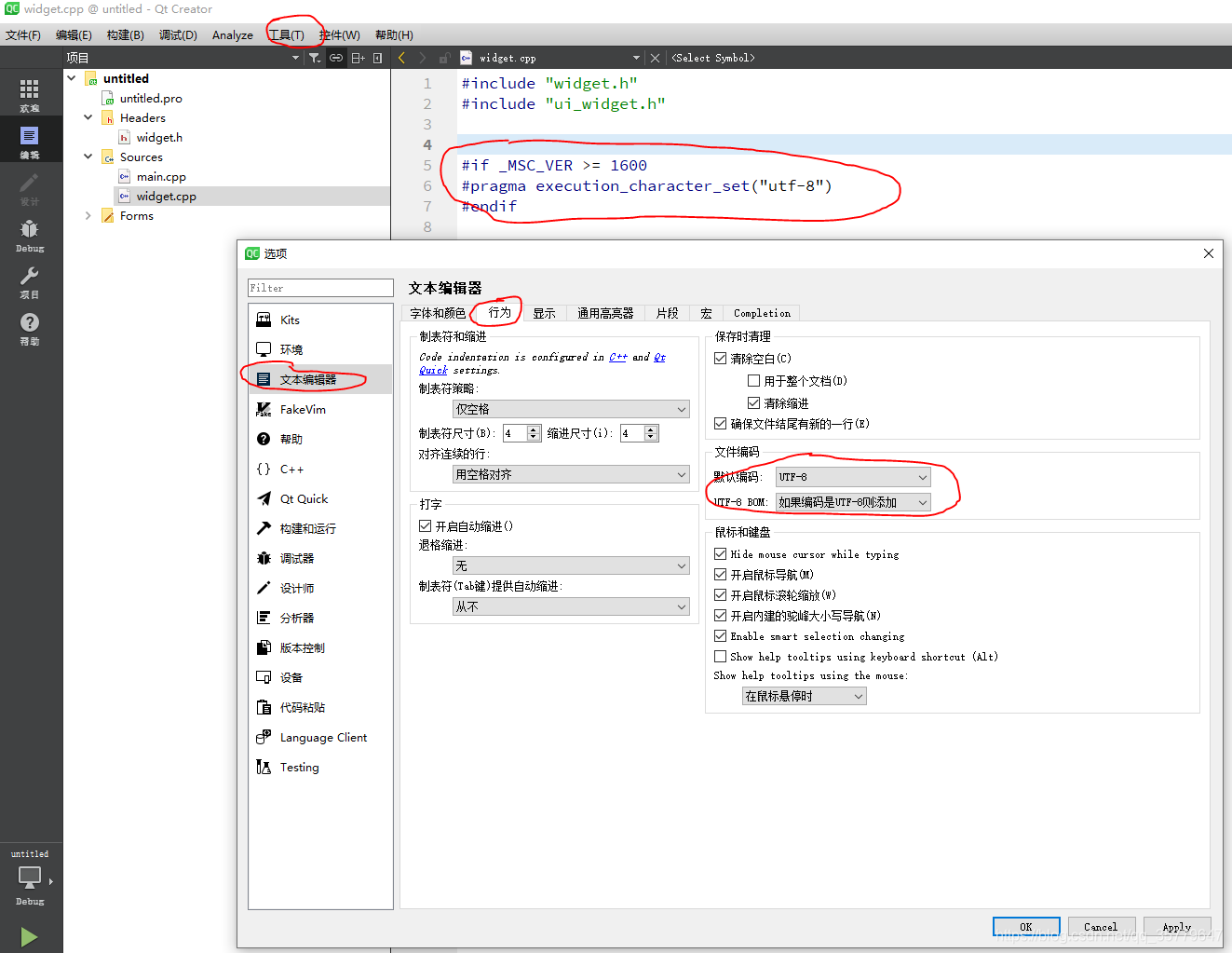Open Projects mode wrench icon
1232x953 pixels.
tap(30, 280)
